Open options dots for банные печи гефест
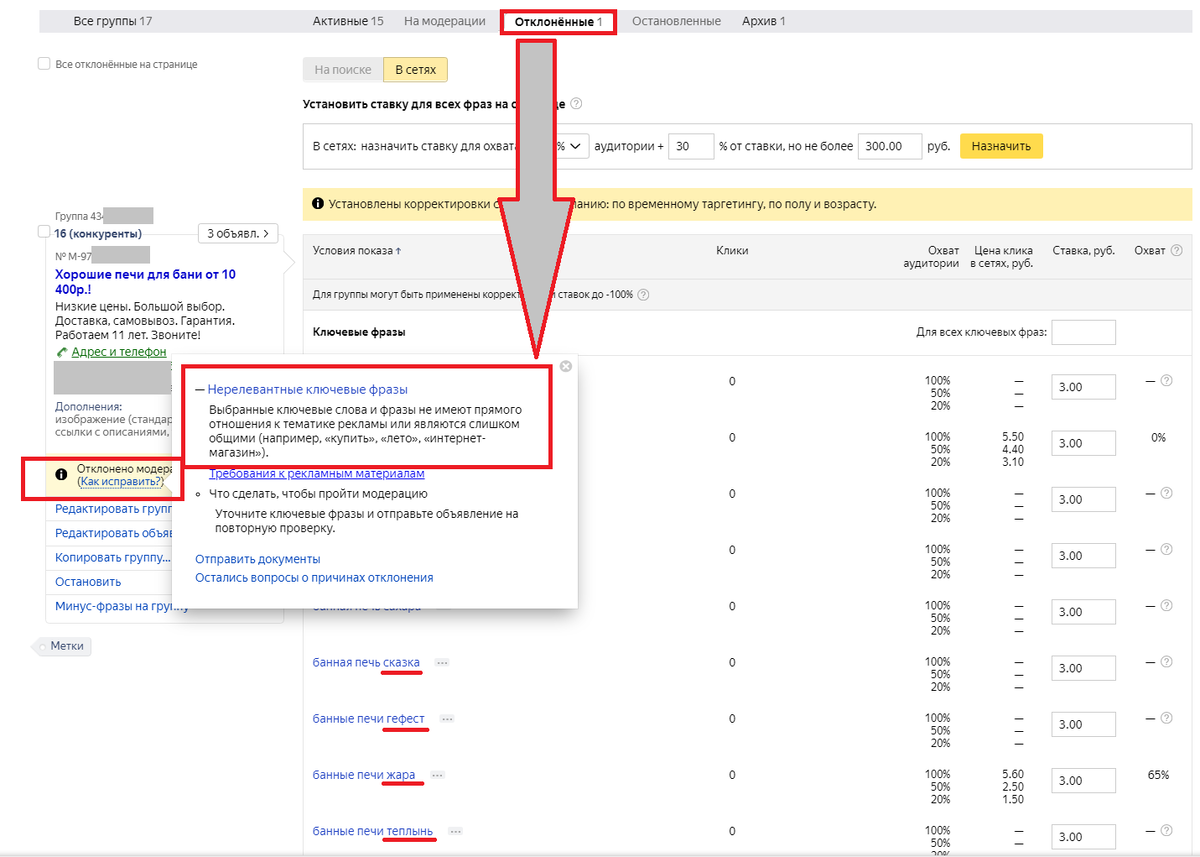Screen dimensions: 1200x857 pos(447,719)
